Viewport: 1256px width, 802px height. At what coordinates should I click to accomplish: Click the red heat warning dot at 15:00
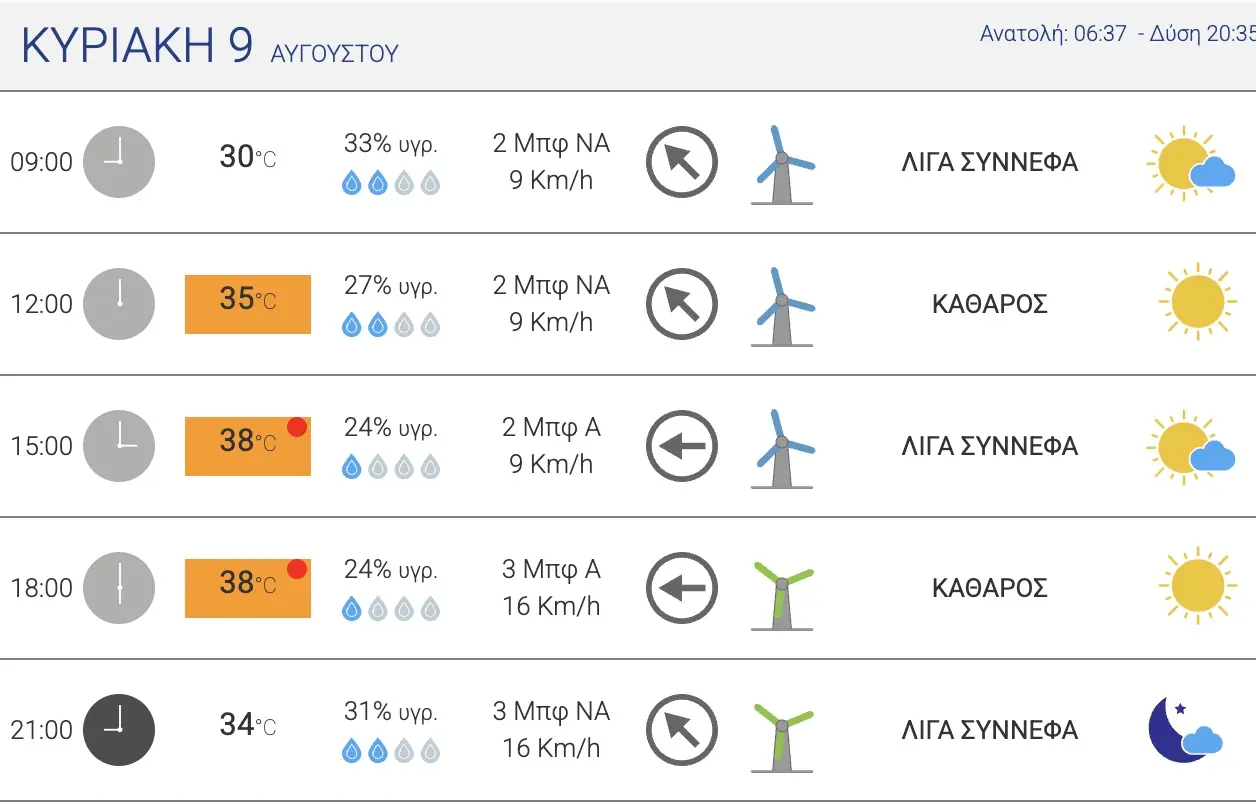(297, 427)
